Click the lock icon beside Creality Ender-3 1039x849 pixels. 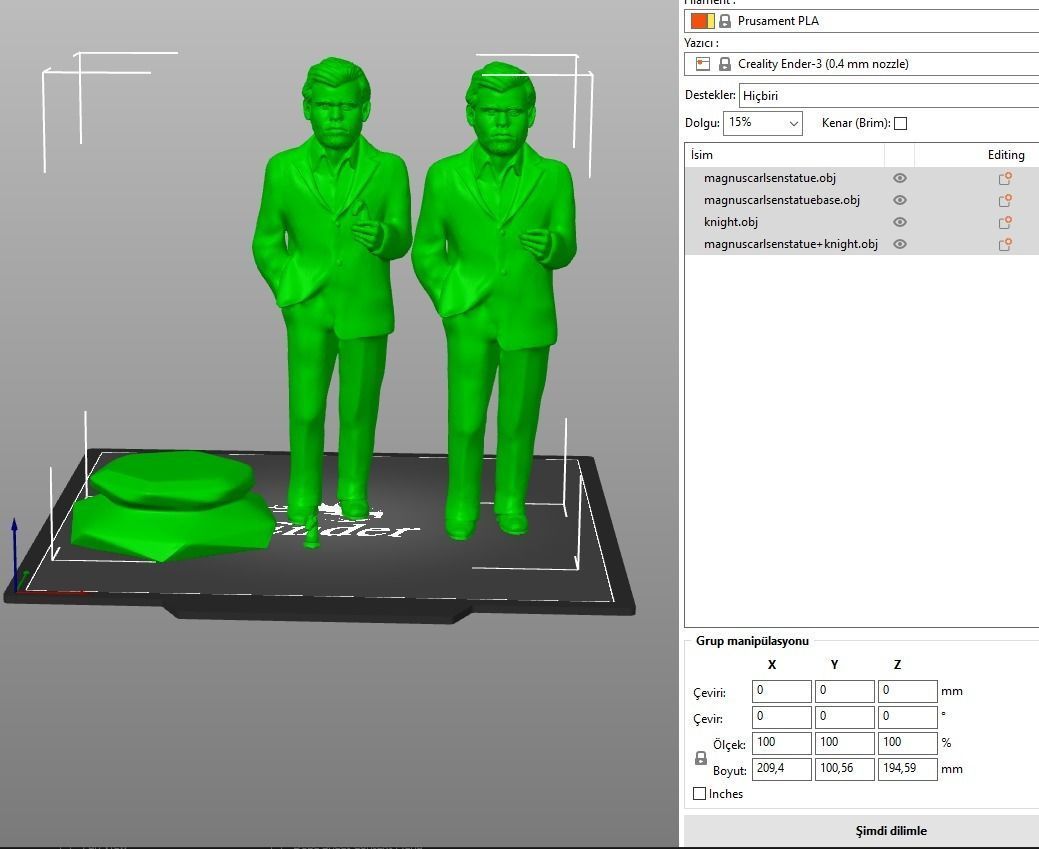pyautogui.click(x=725, y=64)
